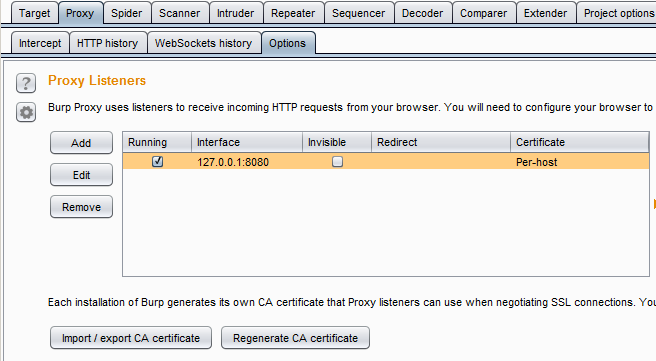Enable Invisible checkbox for the listener

tap(337, 161)
